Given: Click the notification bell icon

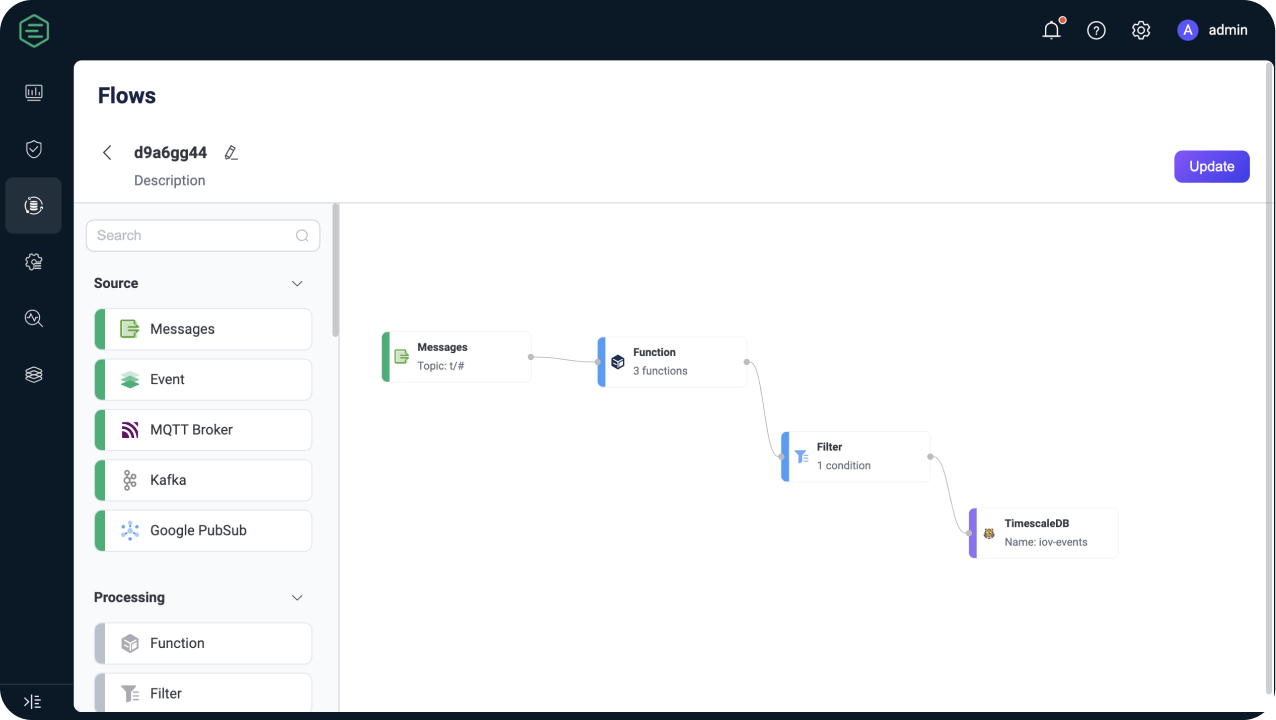Looking at the screenshot, I should tap(1051, 30).
